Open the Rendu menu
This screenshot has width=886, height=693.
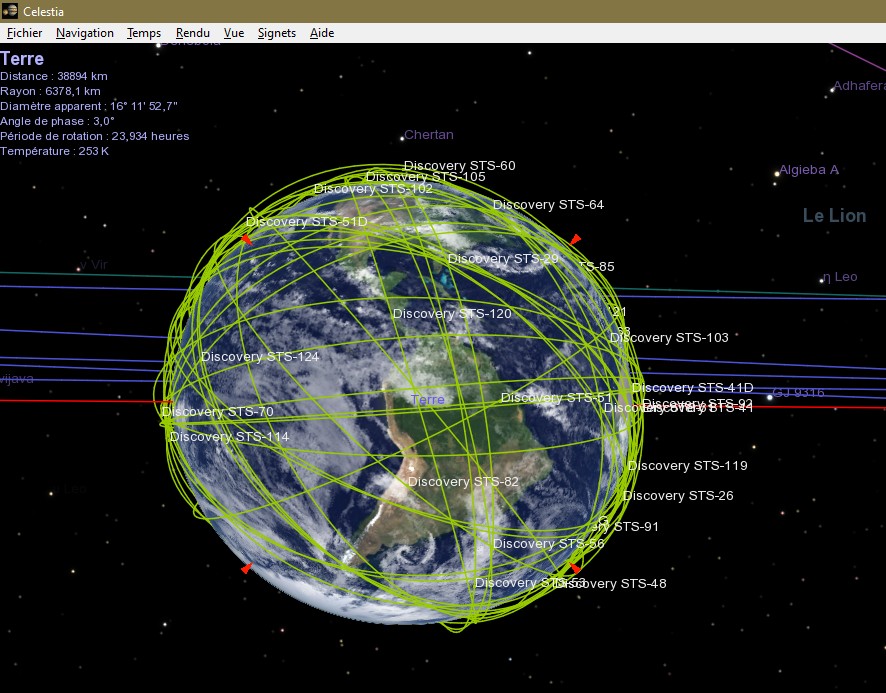(x=193, y=33)
